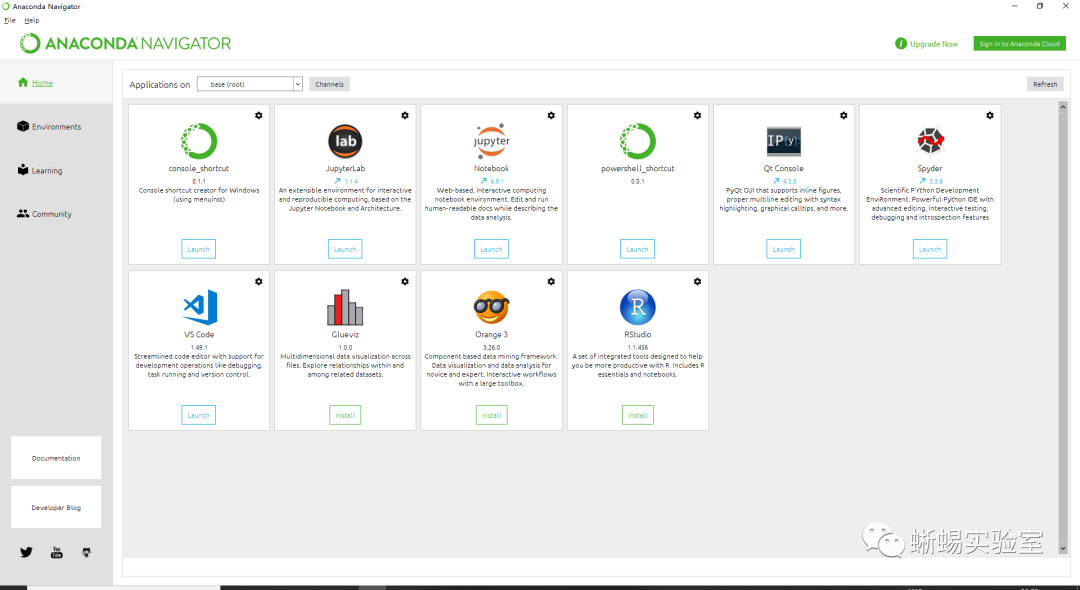This screenshot has width=1080, height=590.
Task: Click the scrollbar up arrow
Action: [x=1063, y=107]
